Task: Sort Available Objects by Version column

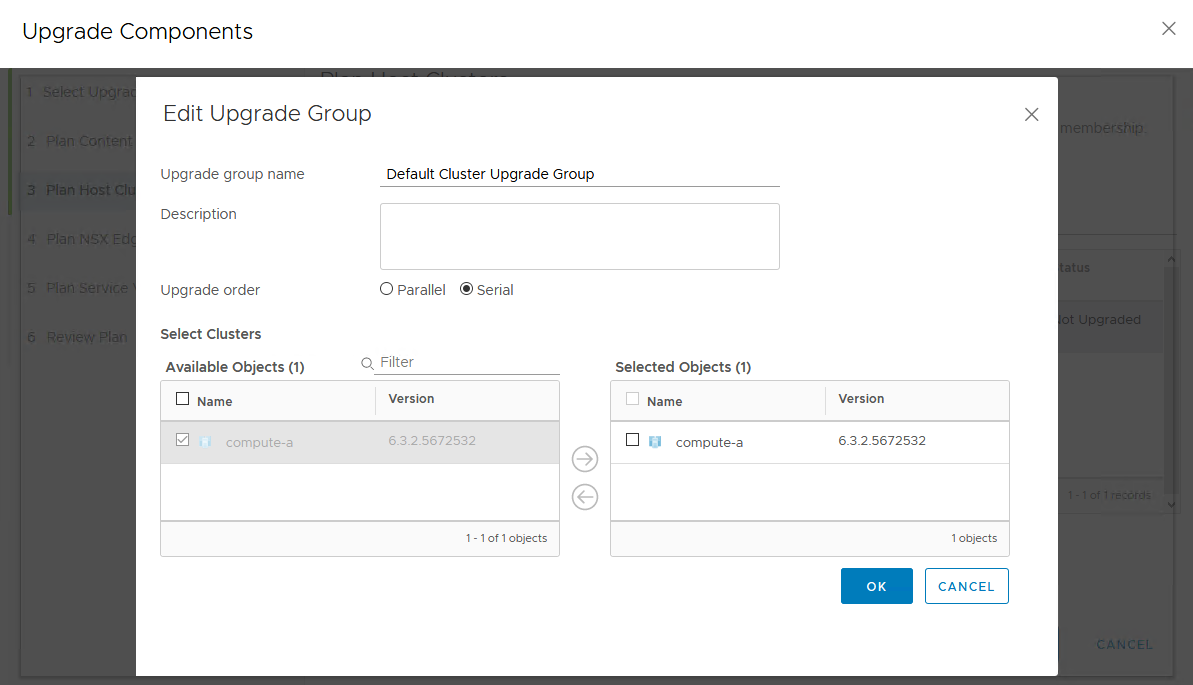Action: pyautogui.click(x=411, y=399)
